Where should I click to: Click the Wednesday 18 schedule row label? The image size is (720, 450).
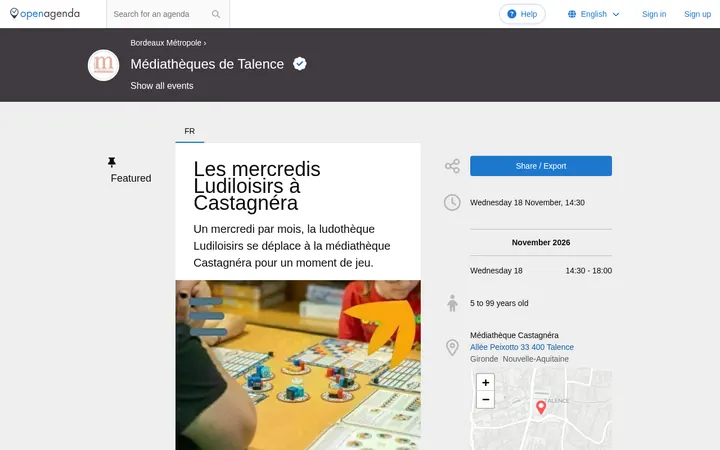coord(496,271)
